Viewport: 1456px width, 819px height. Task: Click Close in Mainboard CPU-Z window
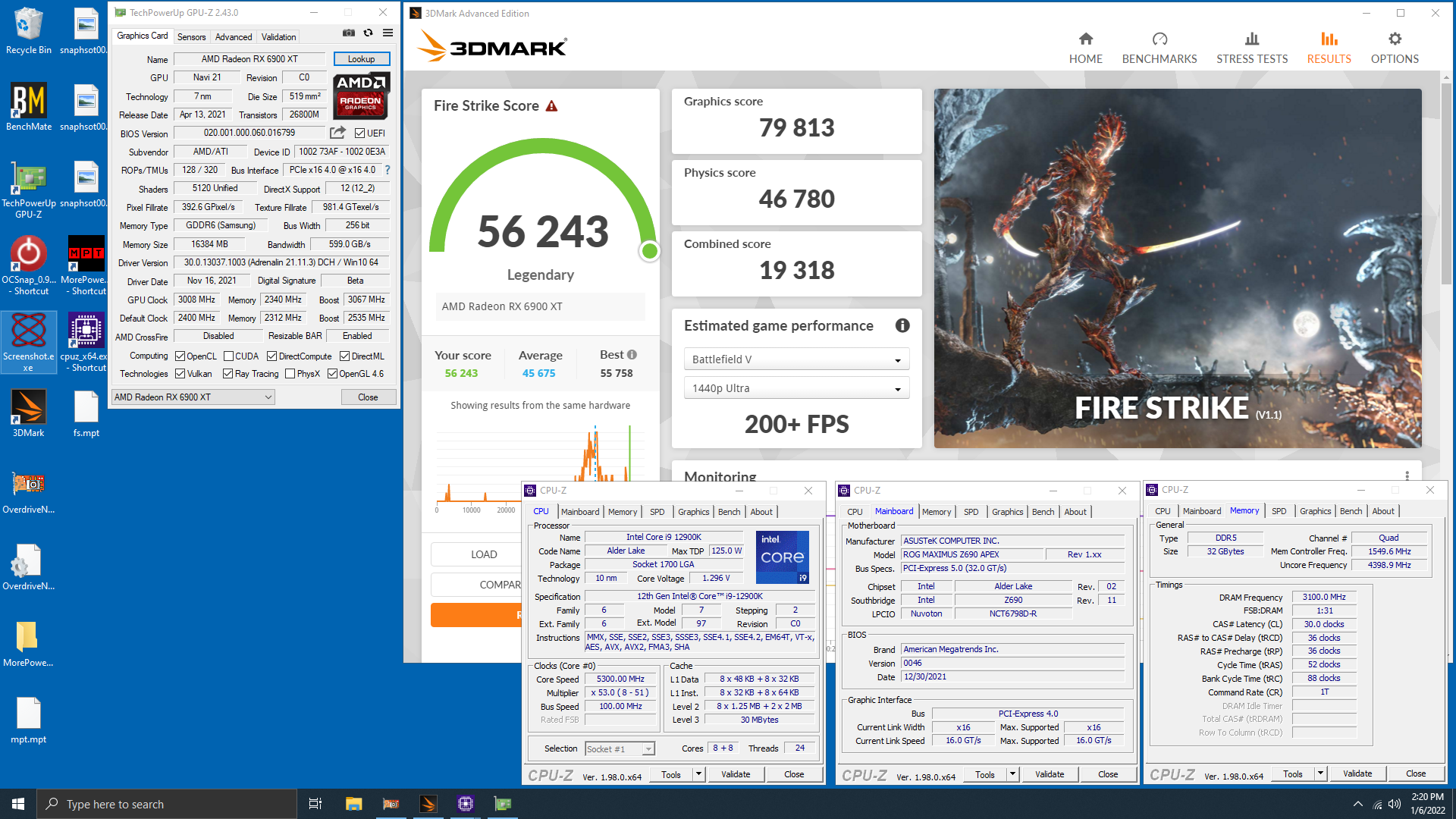(1108, 774)
